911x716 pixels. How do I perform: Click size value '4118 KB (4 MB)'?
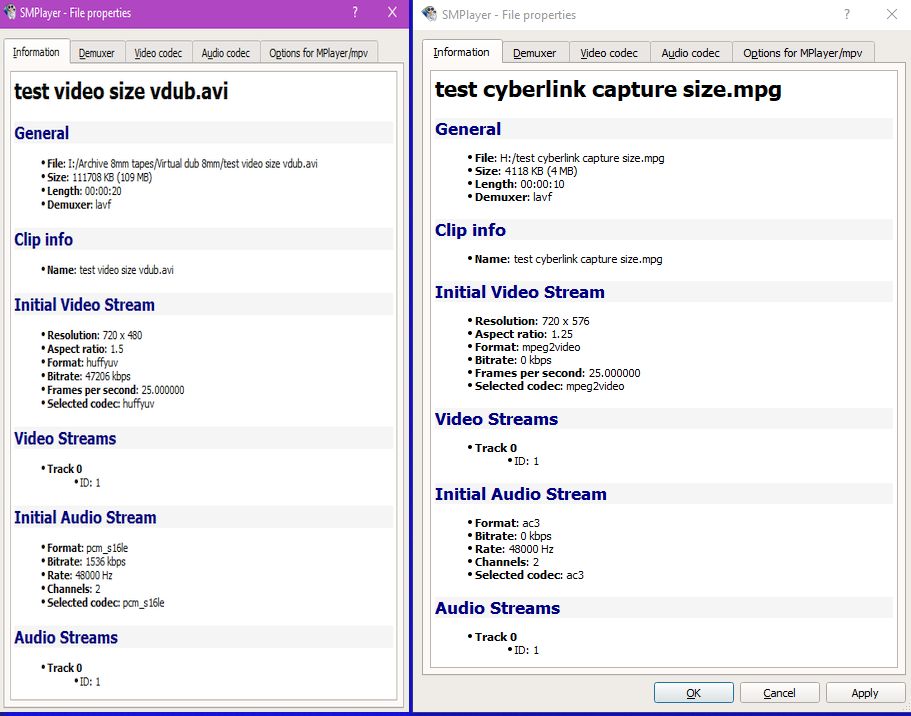(x=541, y=171)
